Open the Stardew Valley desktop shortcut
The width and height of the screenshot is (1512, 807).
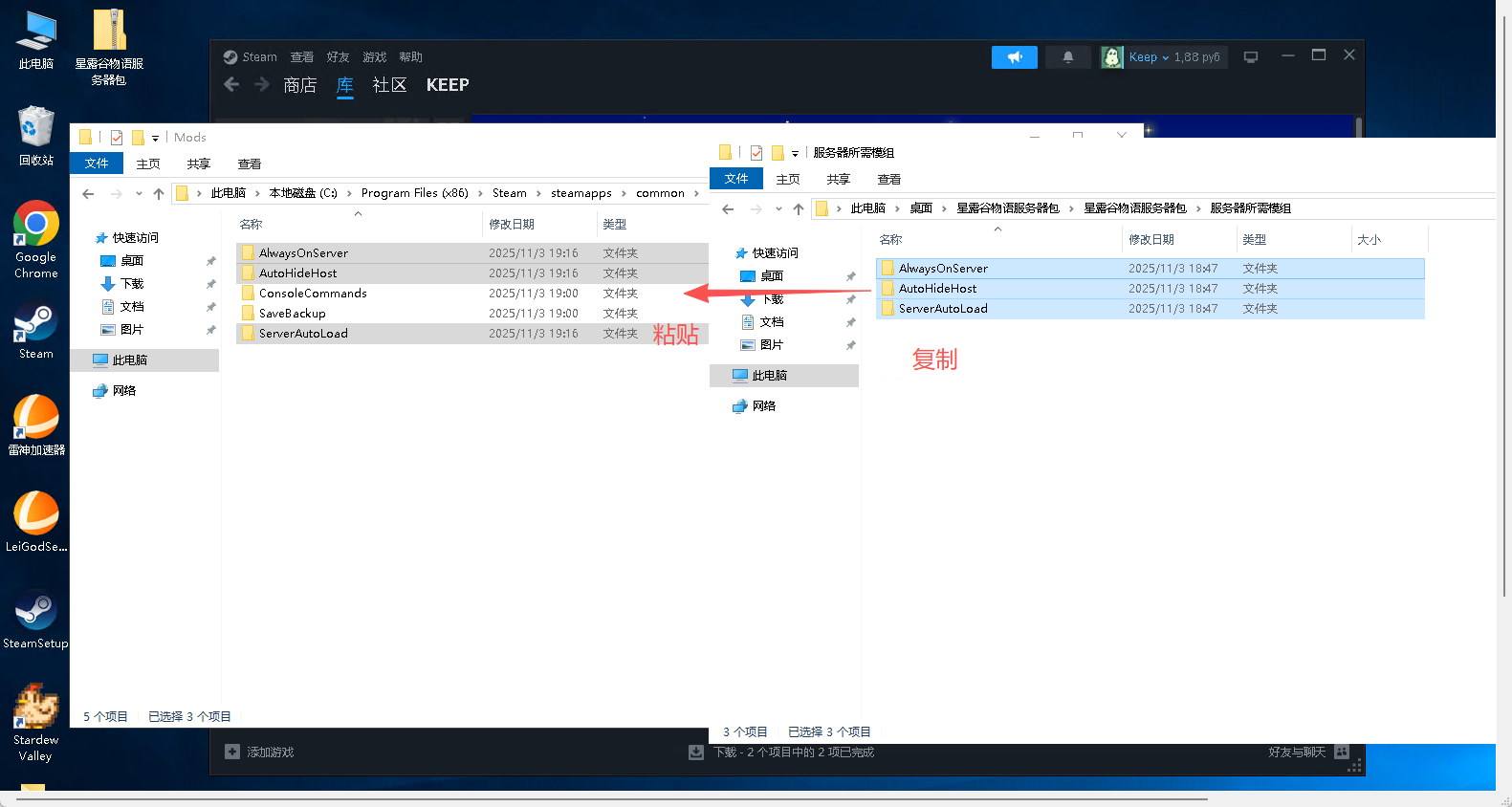35,721
